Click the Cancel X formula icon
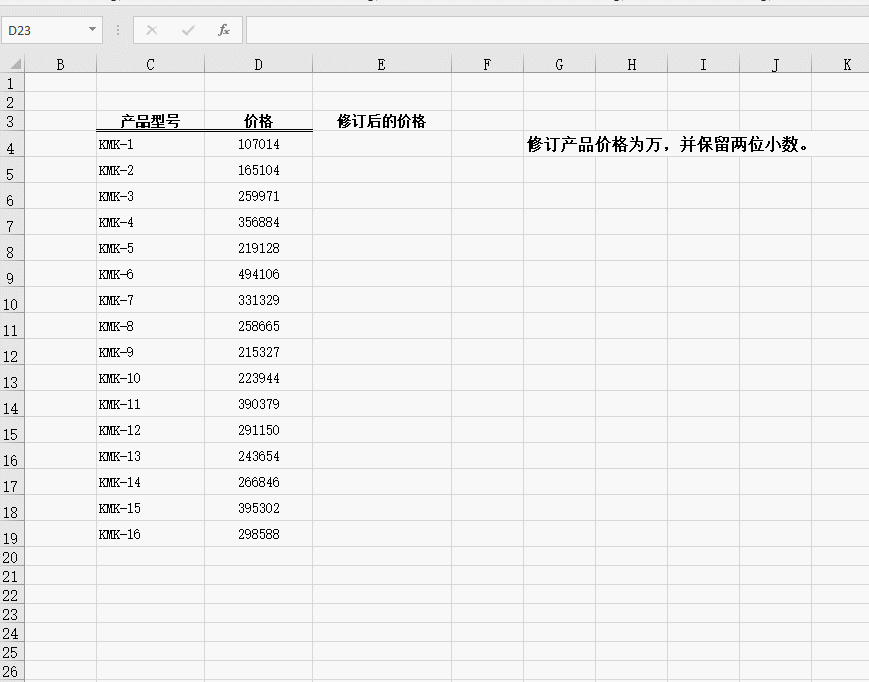869x682 pixels. click(x=151, y=30)
